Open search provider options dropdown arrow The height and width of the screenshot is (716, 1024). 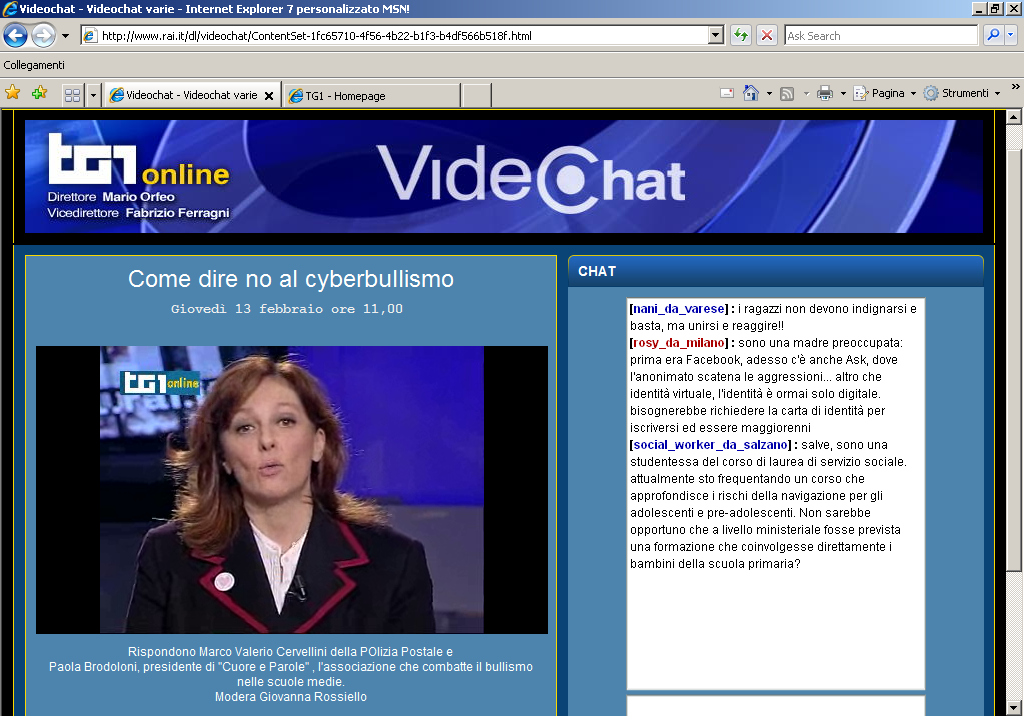(1011, 35)
